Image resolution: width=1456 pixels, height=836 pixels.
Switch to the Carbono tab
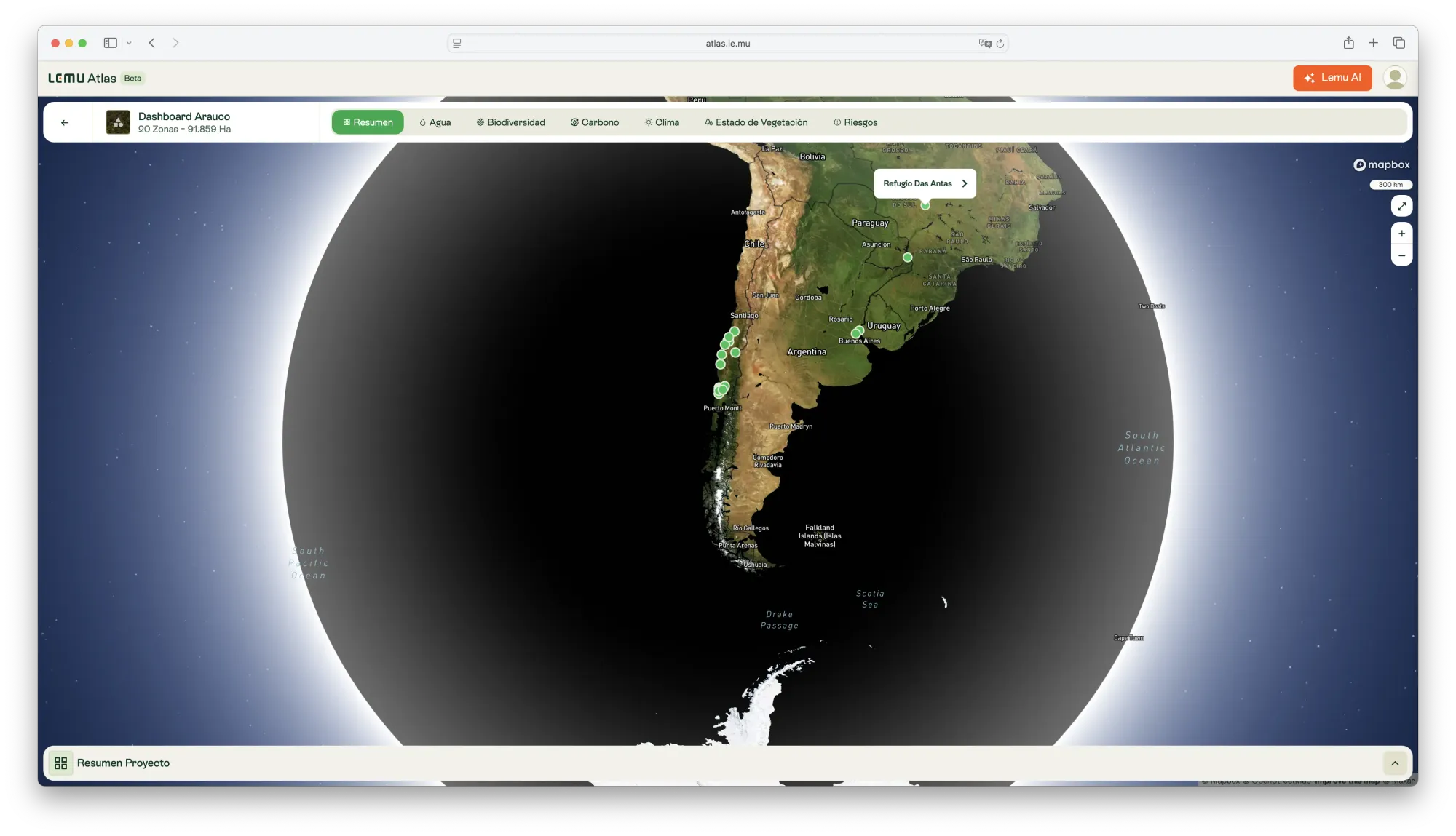594,122
